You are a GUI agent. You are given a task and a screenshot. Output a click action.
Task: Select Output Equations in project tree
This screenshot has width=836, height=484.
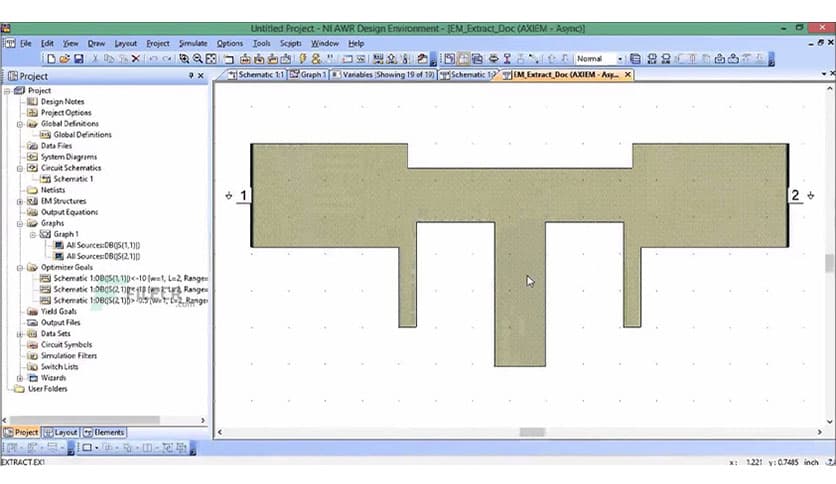69,212
